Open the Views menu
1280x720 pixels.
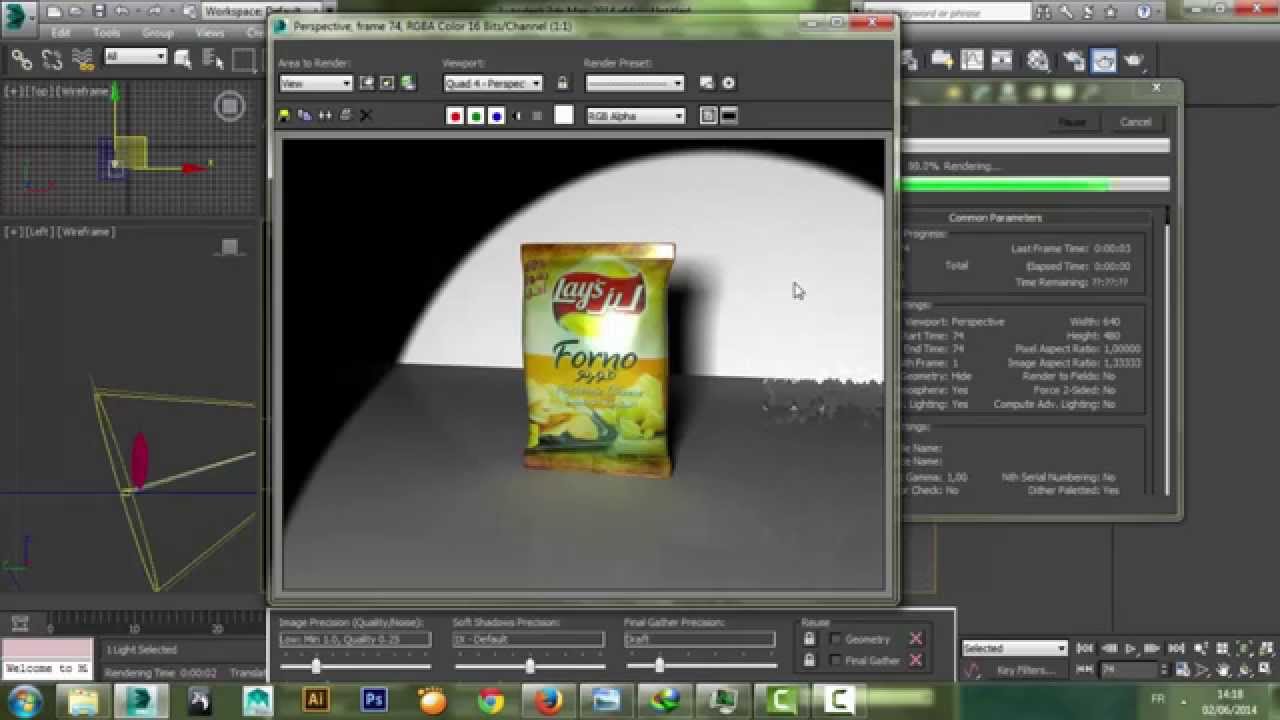210,33
